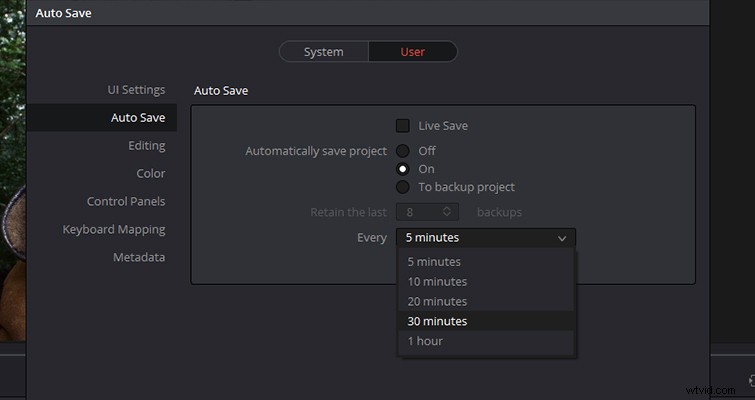
Task: Enable the Live Save checkbox
Action: click(x=403, y=126)
